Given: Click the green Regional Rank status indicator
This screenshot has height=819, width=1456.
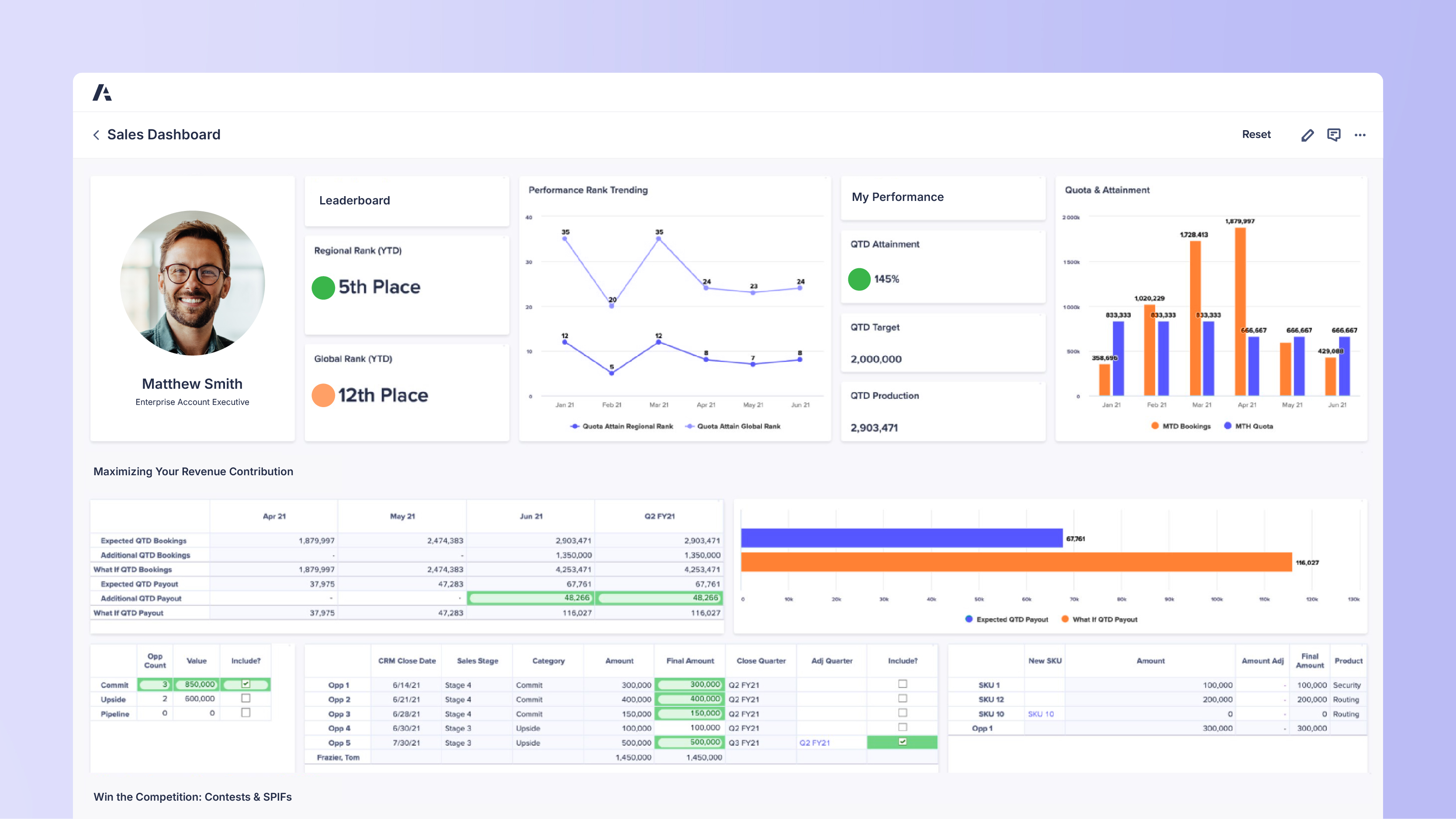Looking at the screenshot, I should click(323, 287).
